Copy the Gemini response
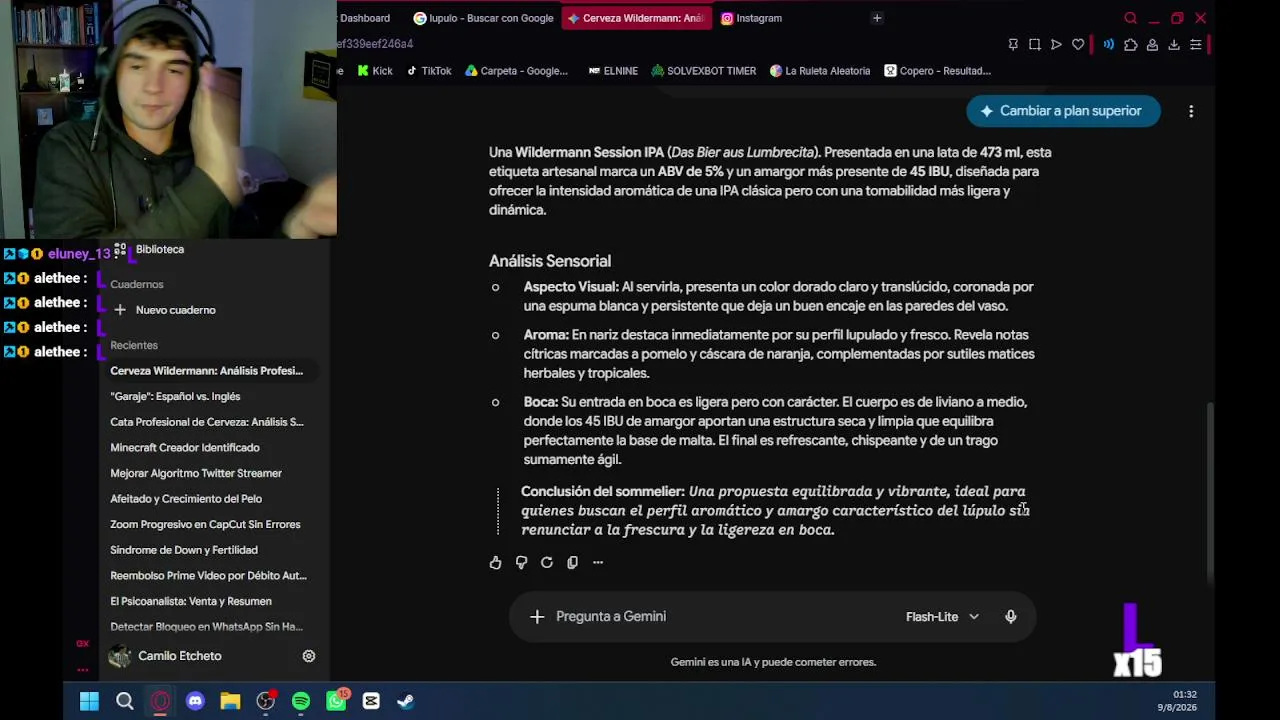This screenshot has height=720, width=1280. coord(572,562)
